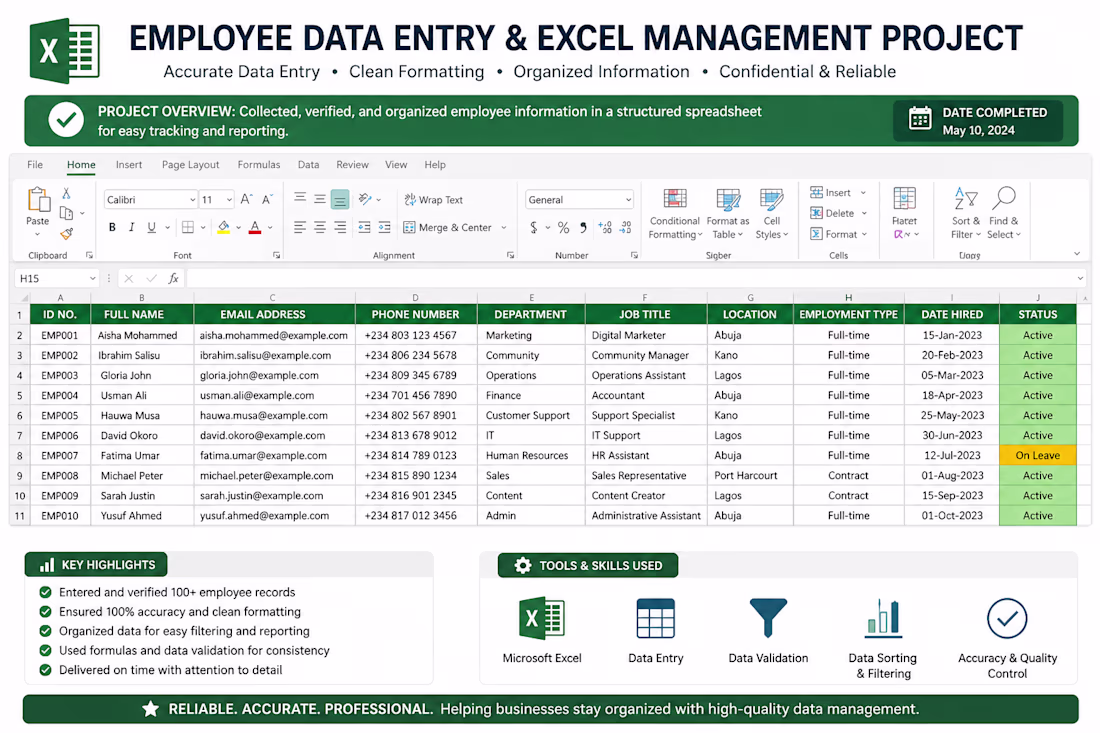
Task: Open the File tab
Action: tap(35, 165)
